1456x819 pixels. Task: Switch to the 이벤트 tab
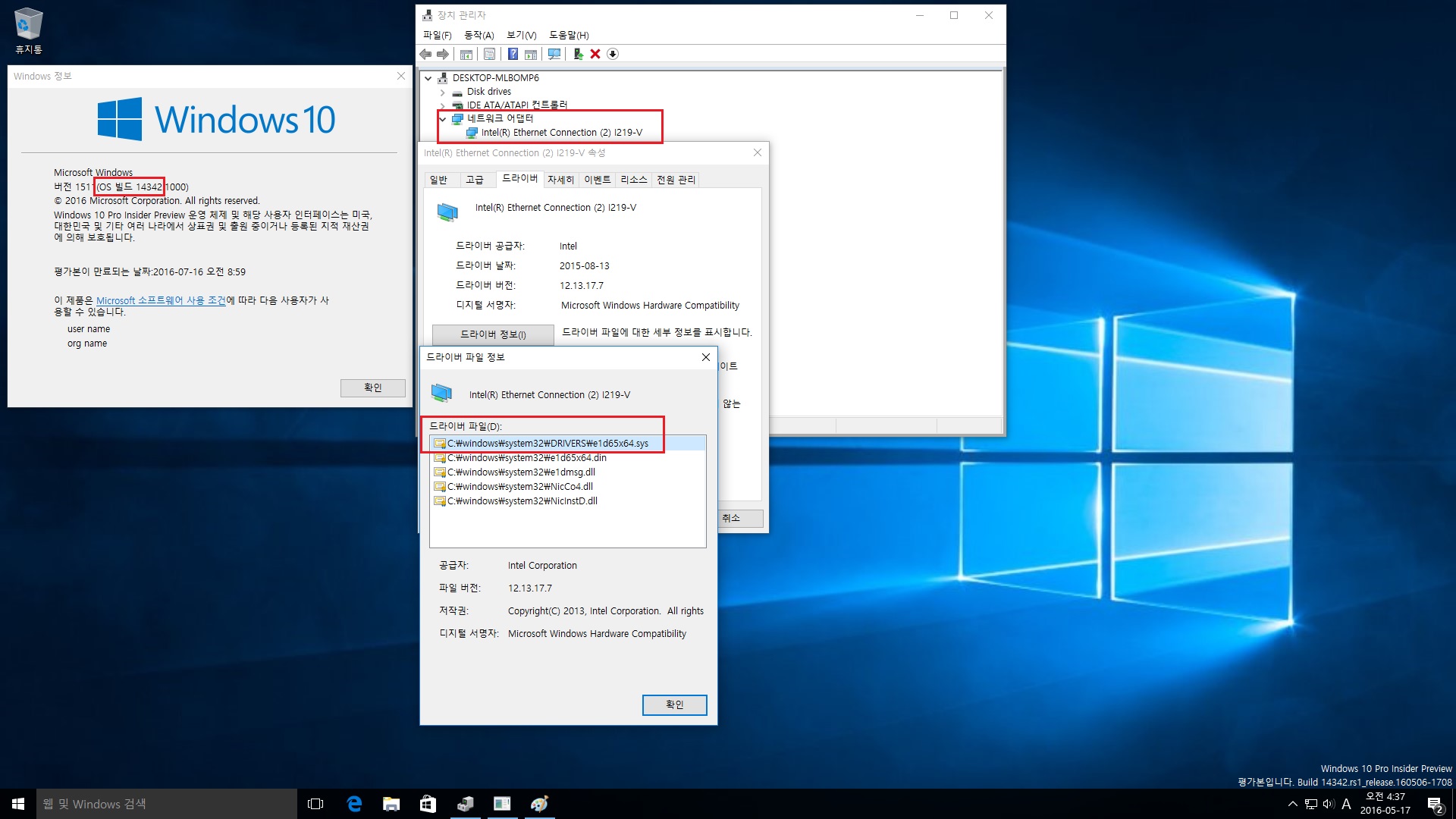pyautogui.click(x=597, y=180)
